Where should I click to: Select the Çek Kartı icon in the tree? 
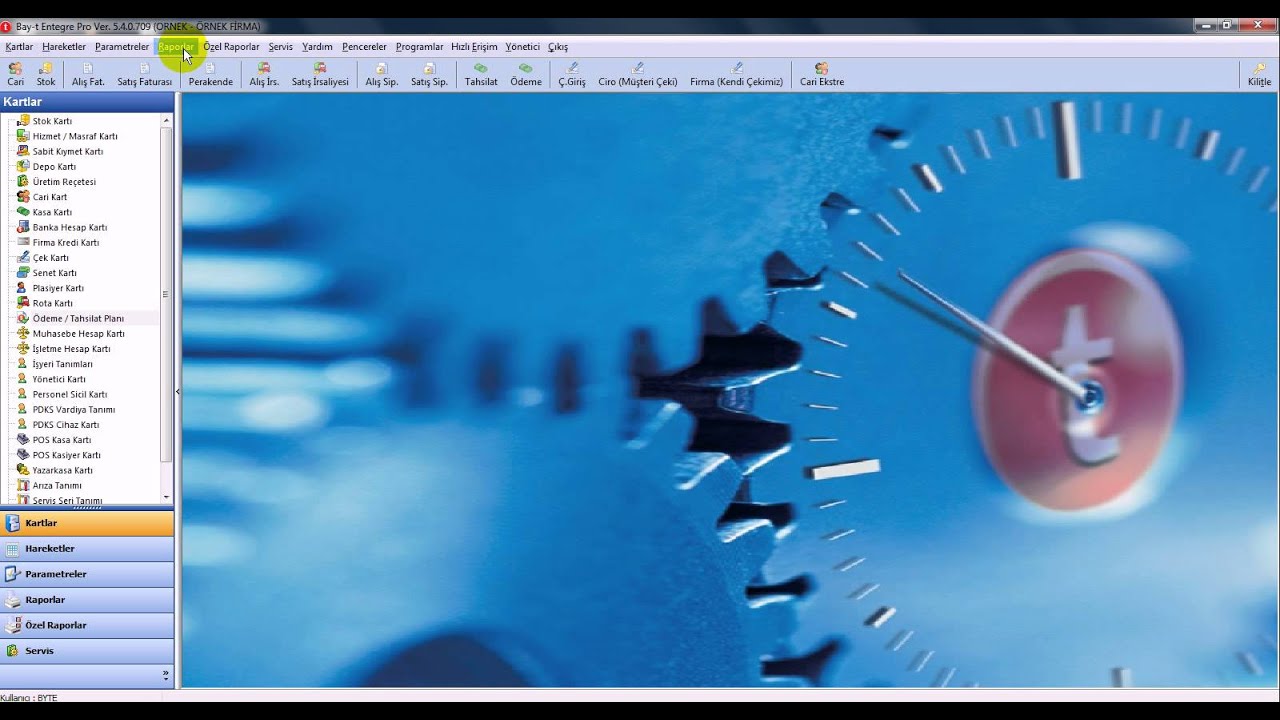23,258
